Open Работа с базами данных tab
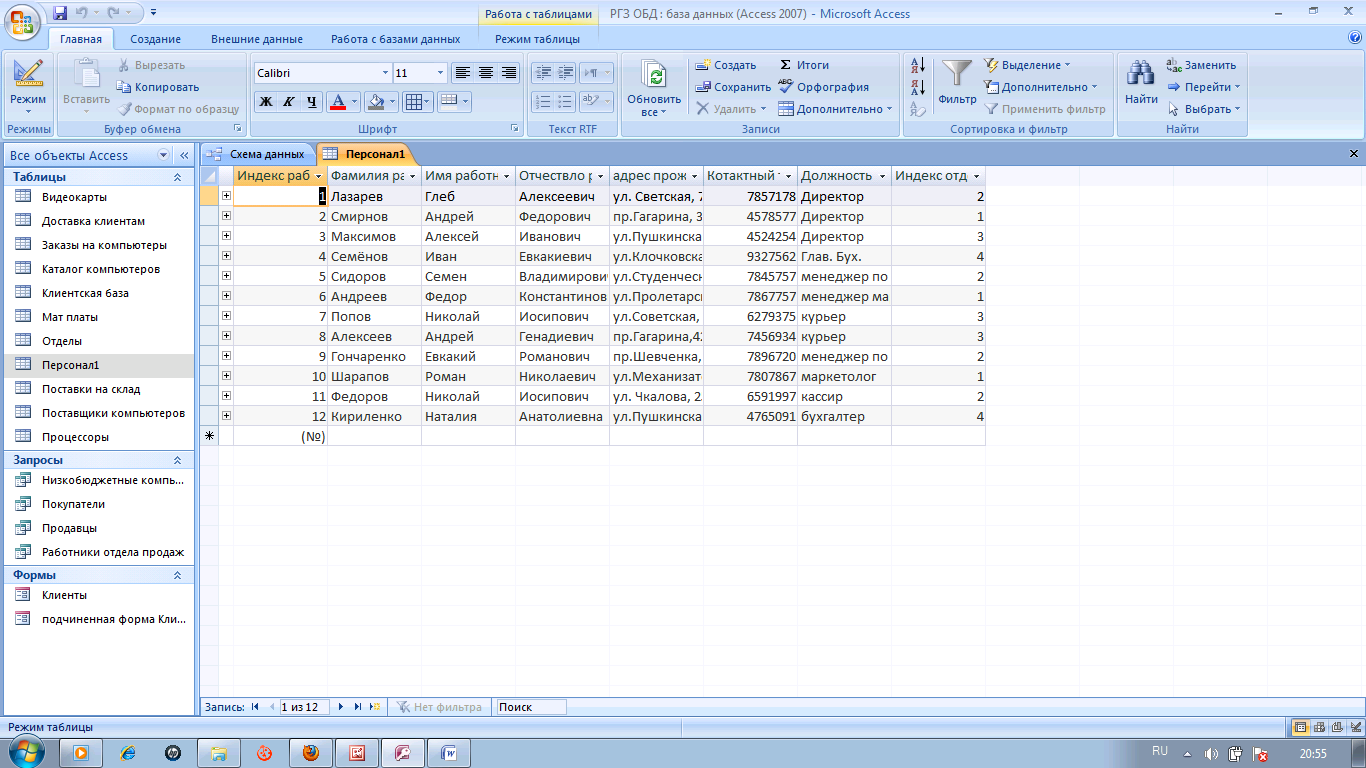 tap(396, 39)
